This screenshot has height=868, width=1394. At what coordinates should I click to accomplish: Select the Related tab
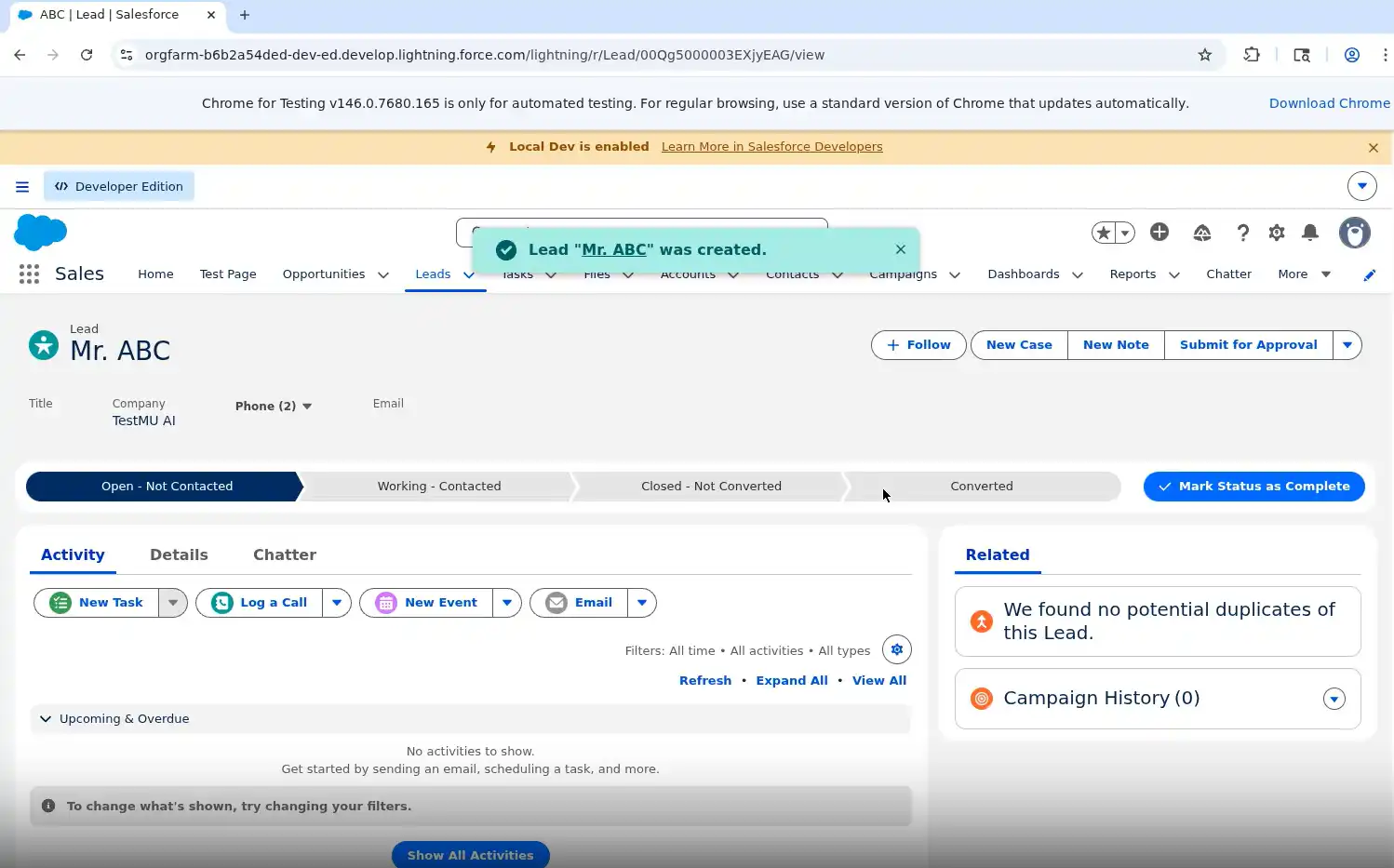pyautogui.click(x=998, y=554)
